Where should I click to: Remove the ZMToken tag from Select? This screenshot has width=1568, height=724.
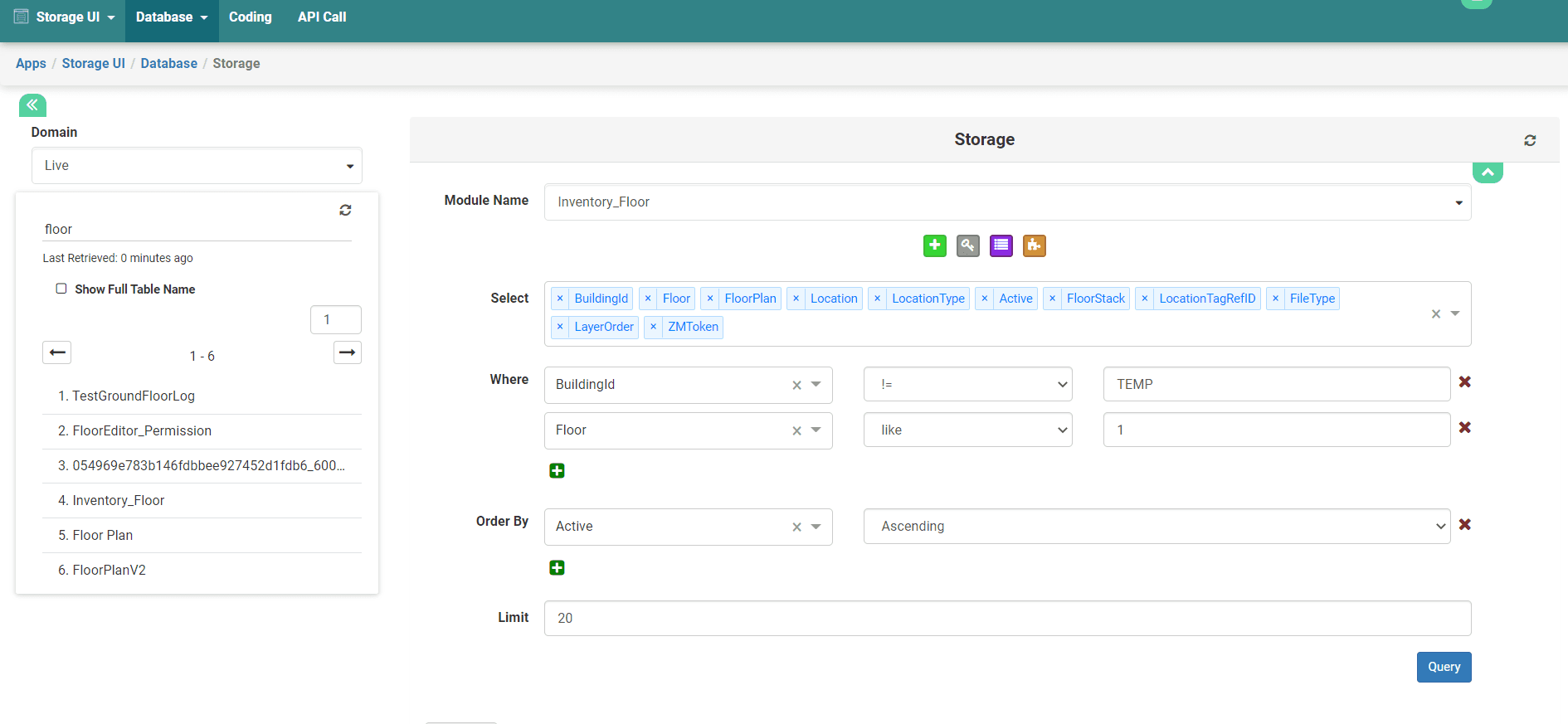pos(654,327)
